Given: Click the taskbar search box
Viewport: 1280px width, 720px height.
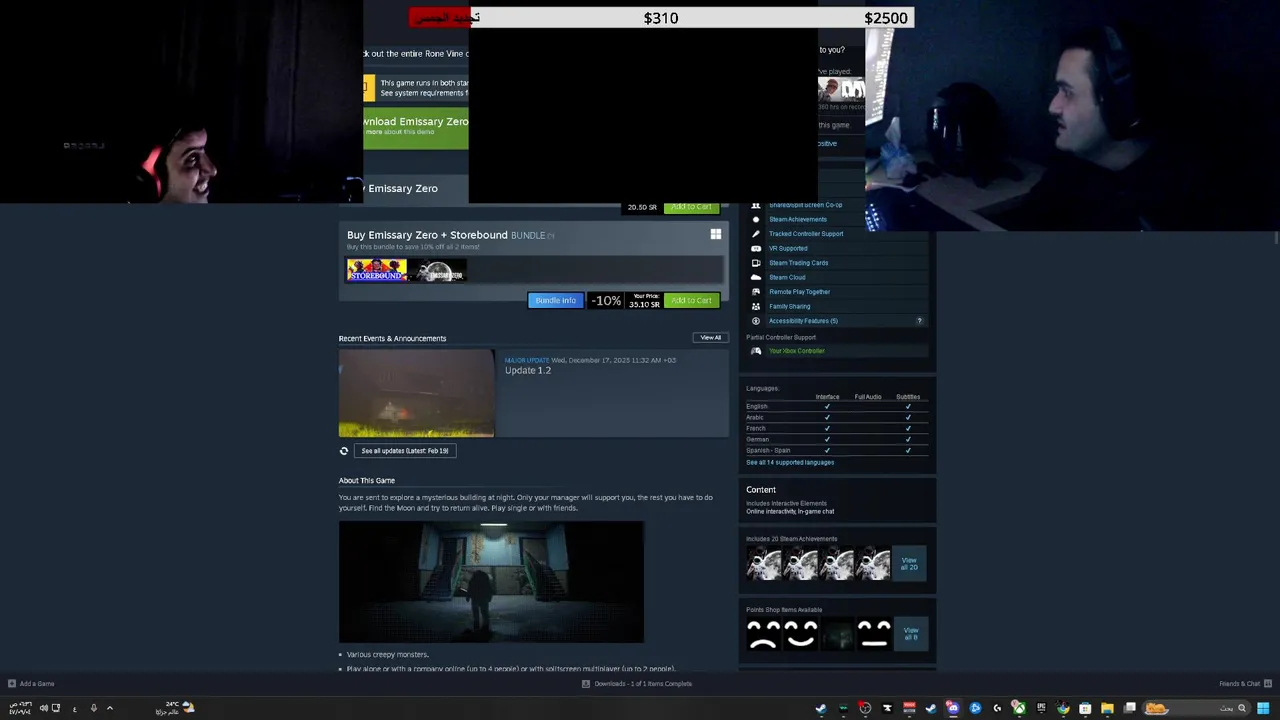Looking at the screenshot, I should 1195,708.
